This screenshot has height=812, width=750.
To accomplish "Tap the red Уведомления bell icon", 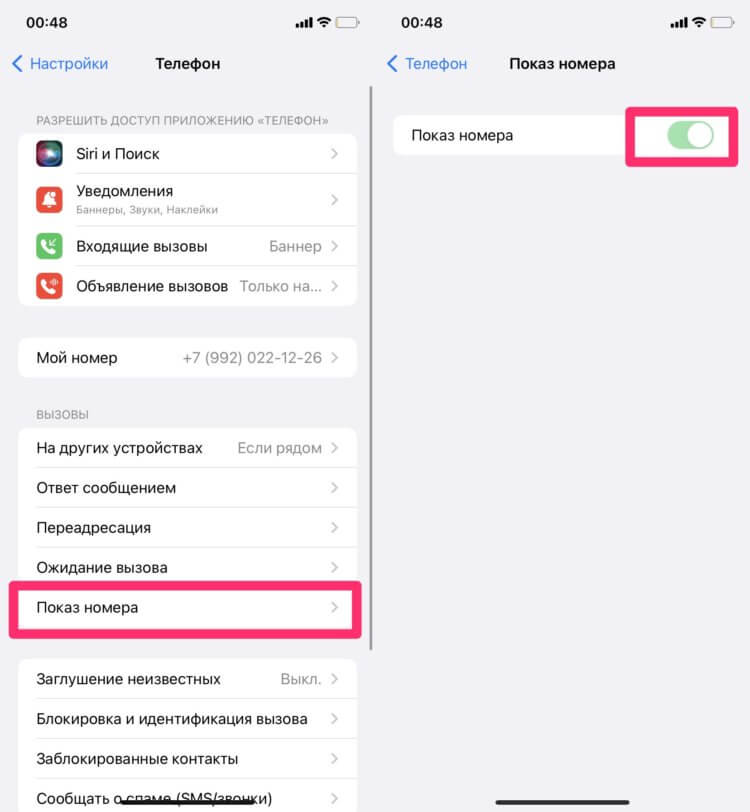I will pos(49,200).
